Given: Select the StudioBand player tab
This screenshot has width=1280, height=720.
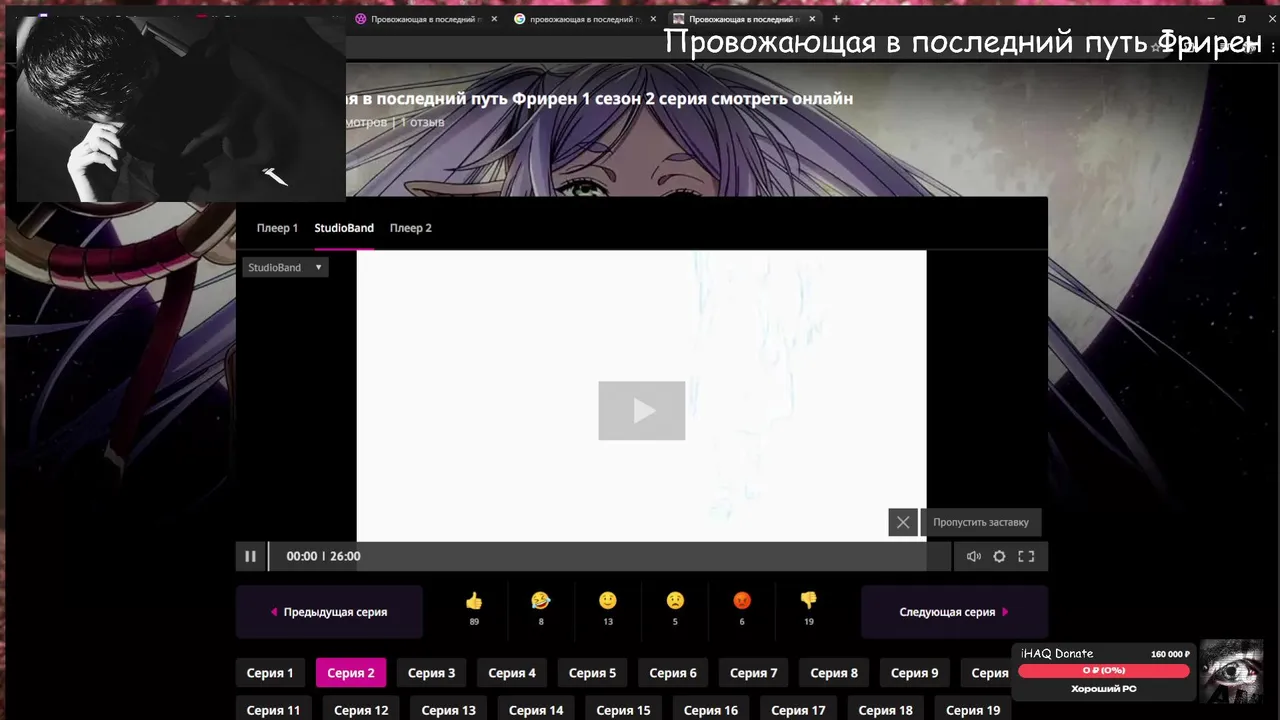Looking at the screenshot, I should click(x=344, y=228).
